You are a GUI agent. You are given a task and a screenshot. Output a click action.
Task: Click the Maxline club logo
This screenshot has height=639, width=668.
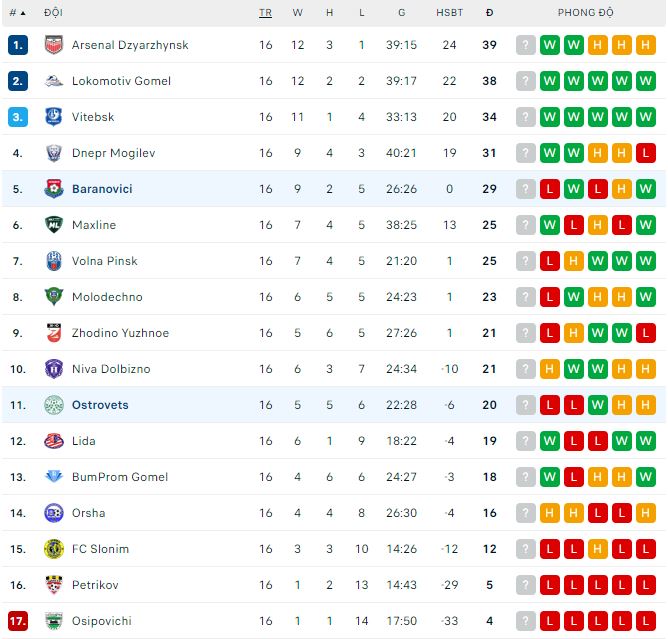54,225
